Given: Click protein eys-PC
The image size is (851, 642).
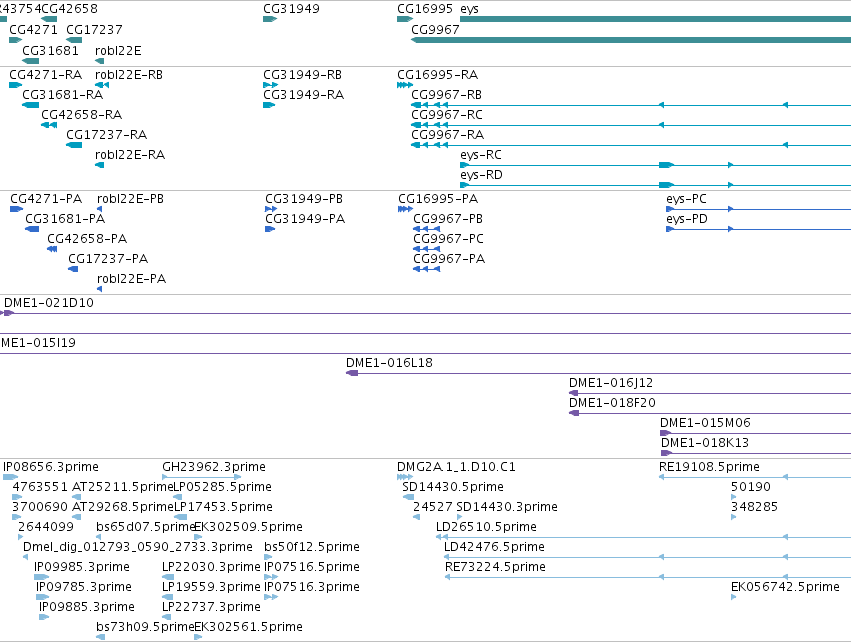Looking at the screenshot, I should click(687, 199).
